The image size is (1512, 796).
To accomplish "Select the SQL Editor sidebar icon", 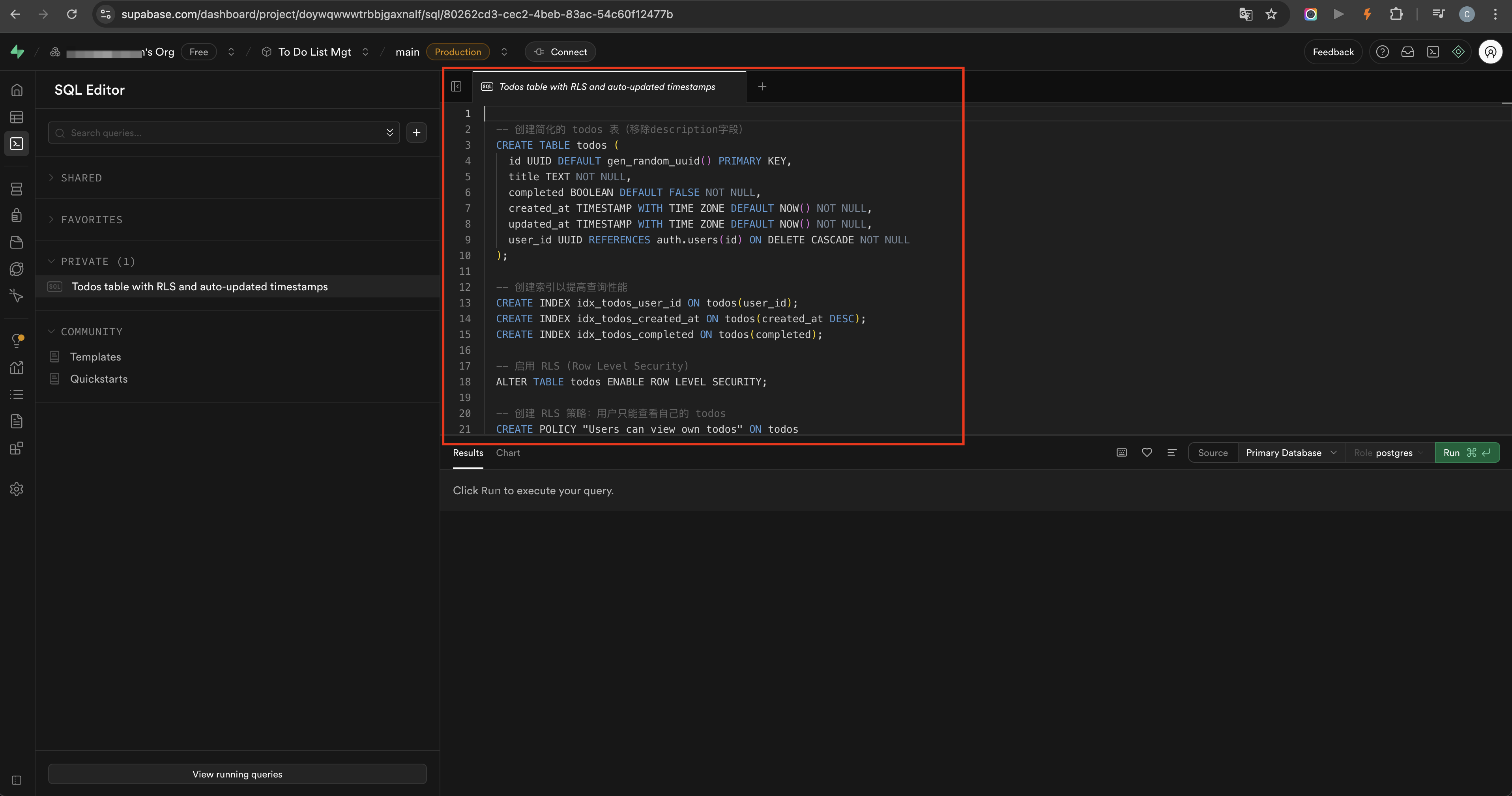I will coord(17,144).
